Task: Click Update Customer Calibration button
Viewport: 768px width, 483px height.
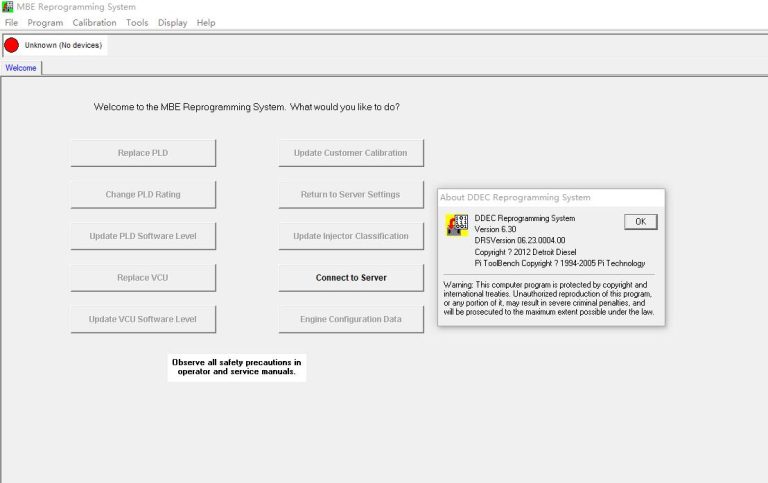Action: coord(351,153)
